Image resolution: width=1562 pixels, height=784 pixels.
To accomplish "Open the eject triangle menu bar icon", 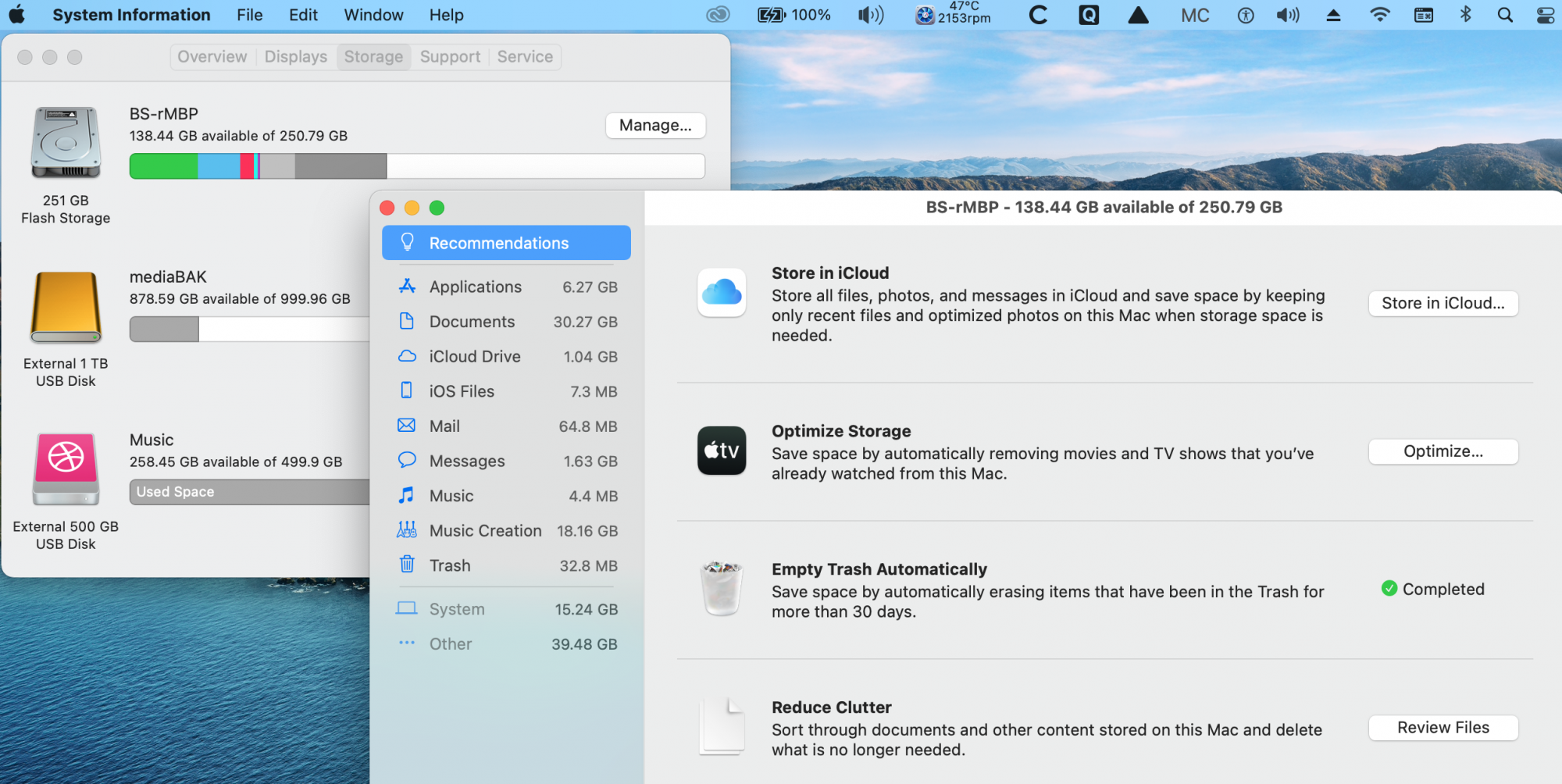I will (x=1334, y=15).
